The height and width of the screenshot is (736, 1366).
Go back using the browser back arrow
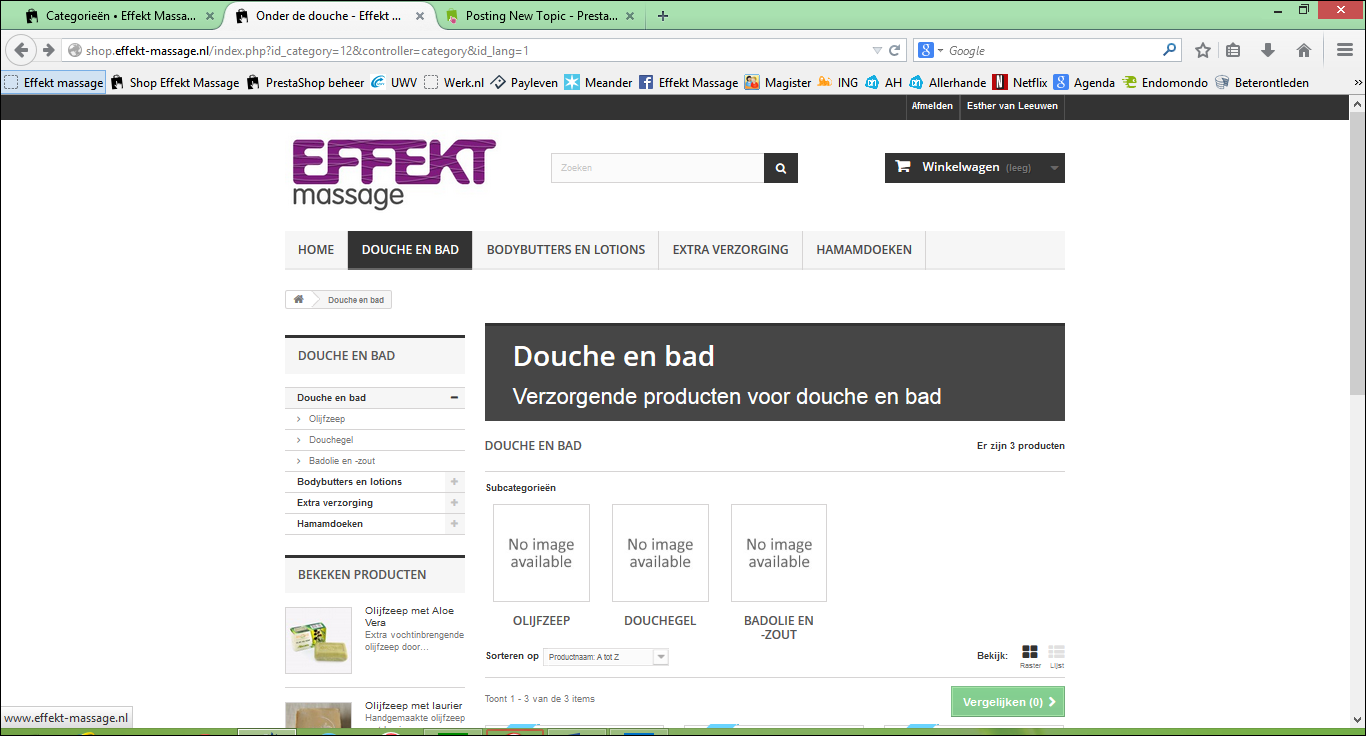[21, 50]
